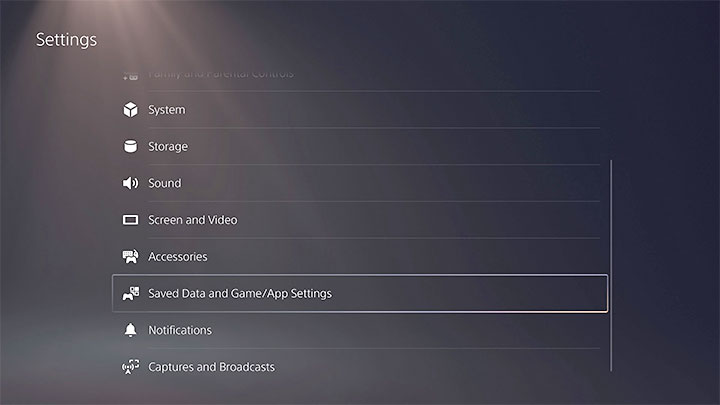Viewport: 720px width, 405px height.
Task: Open the System settings menu
Action: click(166, 110)
